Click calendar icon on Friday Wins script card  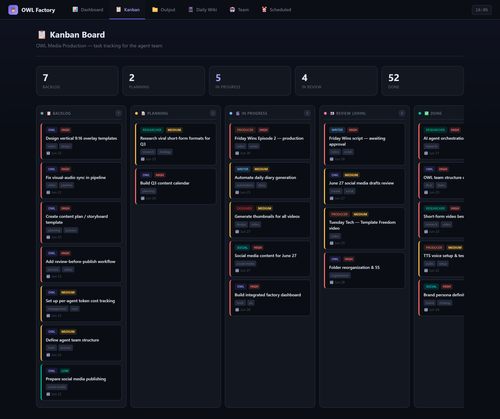331,159
